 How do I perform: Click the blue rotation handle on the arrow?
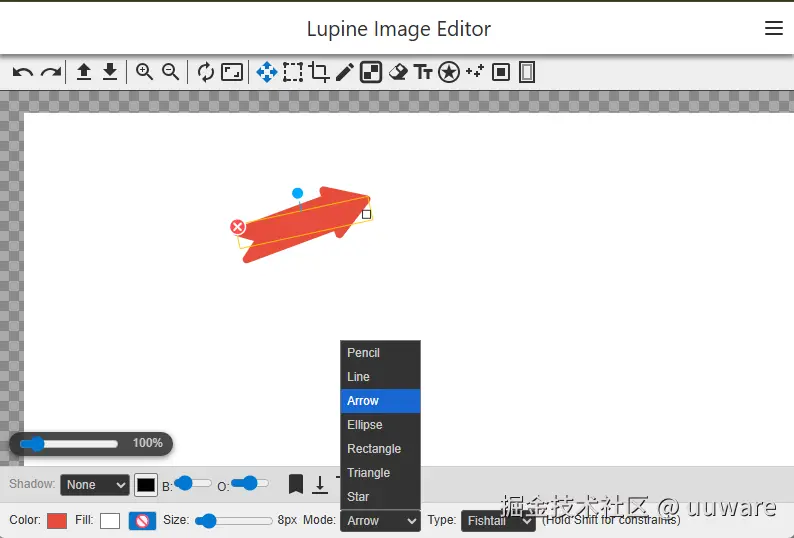click(298, 193)
